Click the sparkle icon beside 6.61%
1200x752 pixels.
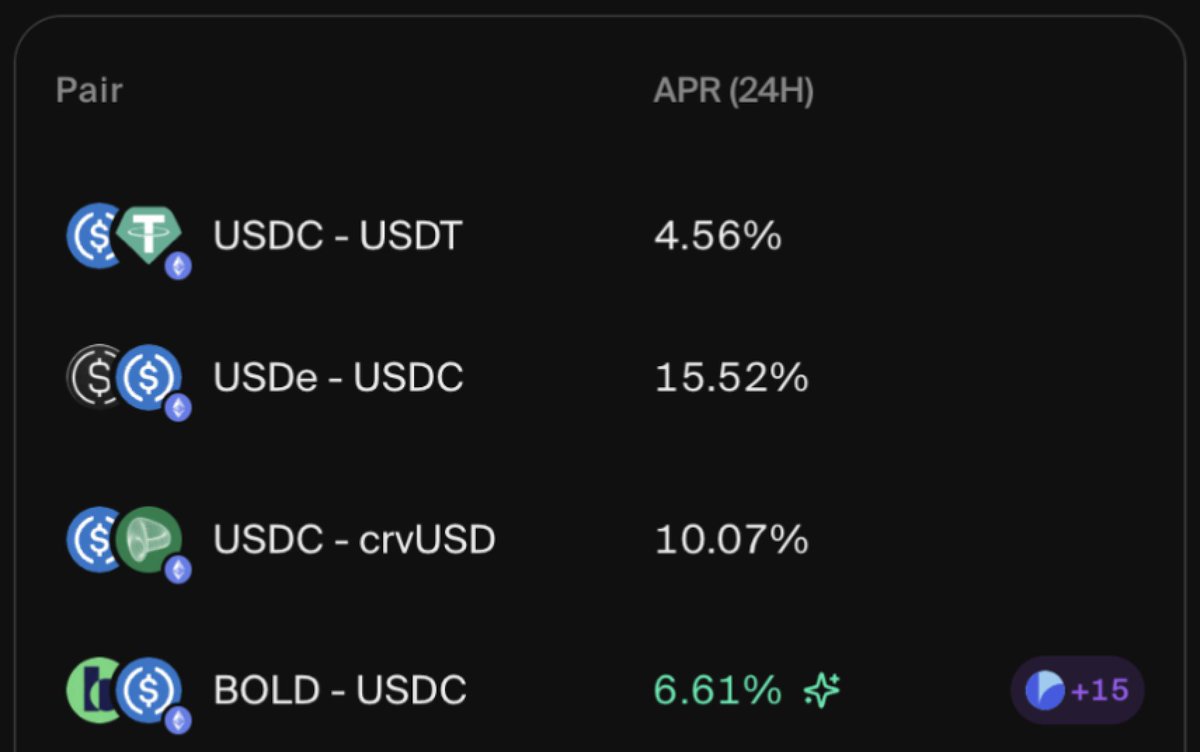coord(822,689)
